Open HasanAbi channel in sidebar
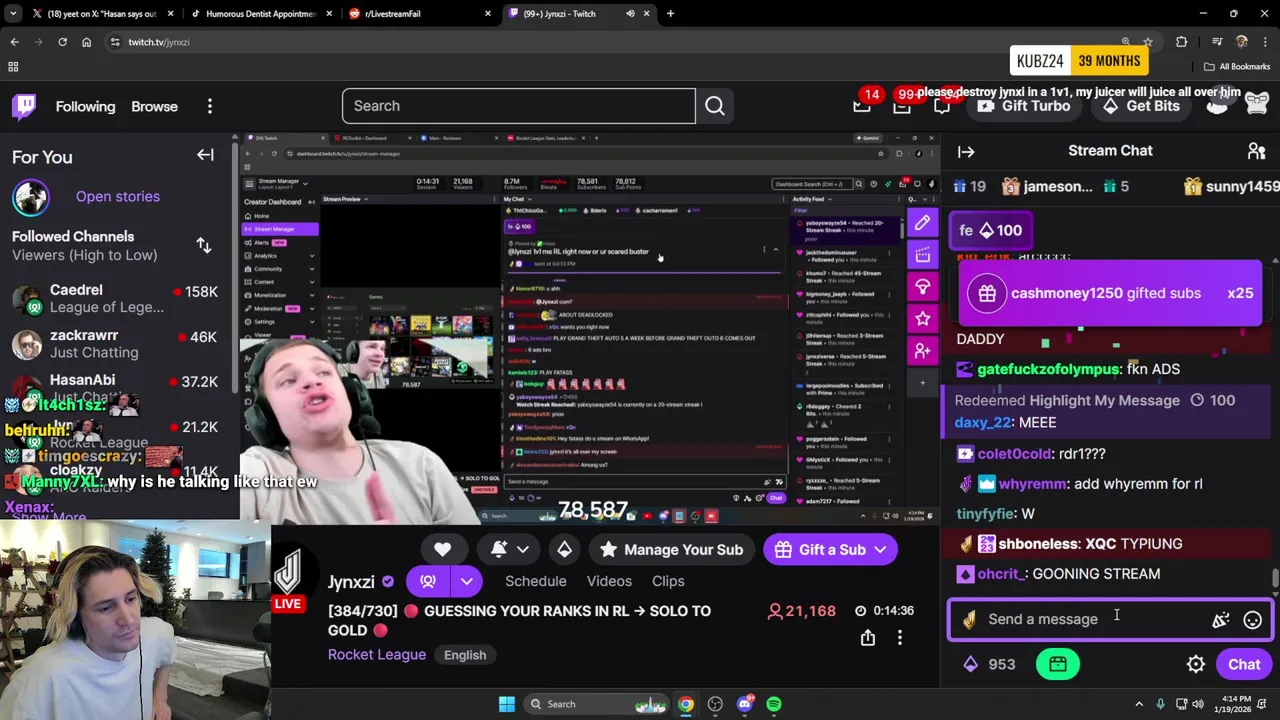 [x=118, y=387]
